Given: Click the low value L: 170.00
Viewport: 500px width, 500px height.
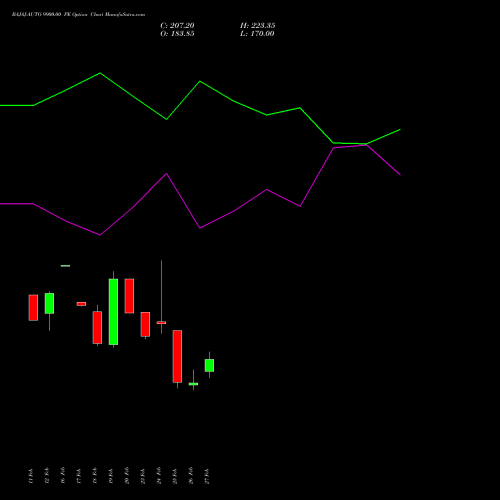Looking at the screenshot, I should (x=257, y=34).
